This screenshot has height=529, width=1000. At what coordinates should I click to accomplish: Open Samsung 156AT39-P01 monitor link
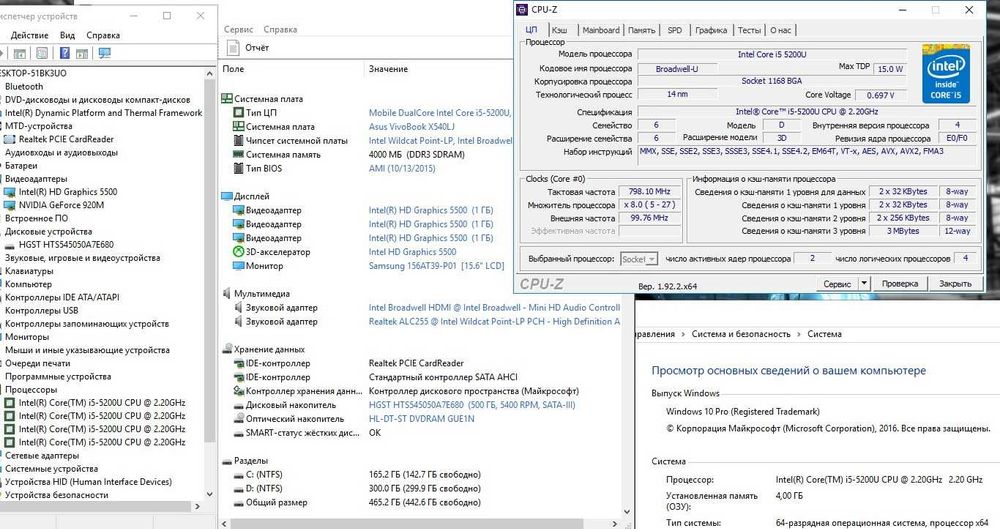[x=436, y=265]
